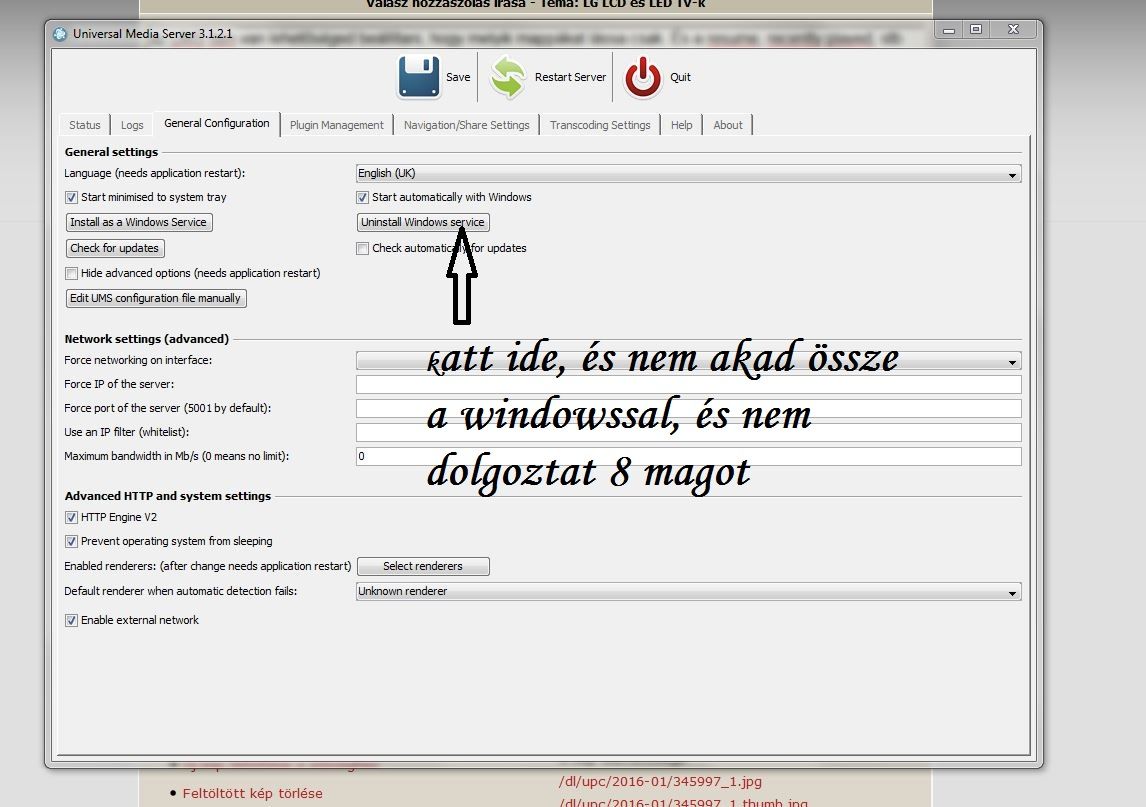Click Install as a Windows Service button
The height and width of the screenshot is (807, 1146).
pyautogui.click(x=139, y=222)
